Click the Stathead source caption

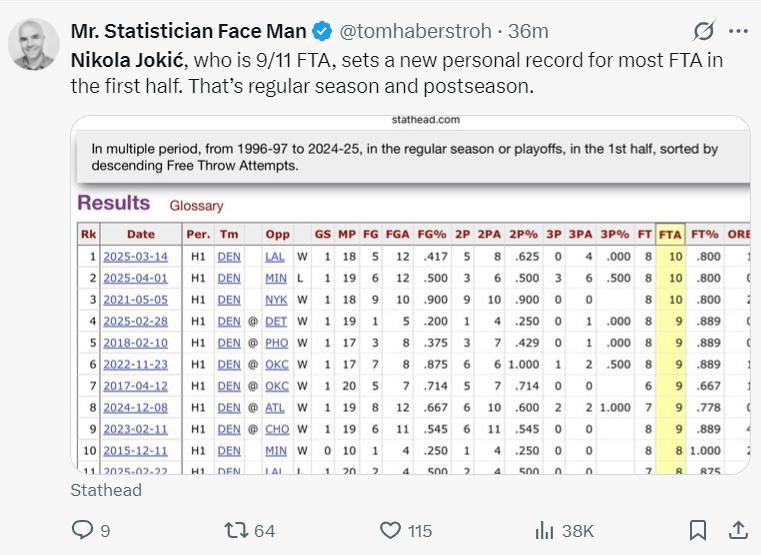click(106, 490)
